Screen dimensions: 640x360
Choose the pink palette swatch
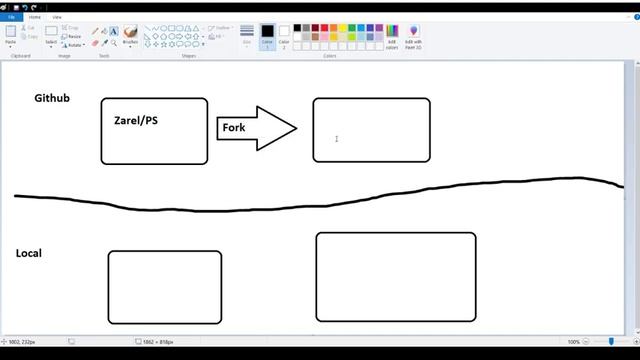pos(324,37)
